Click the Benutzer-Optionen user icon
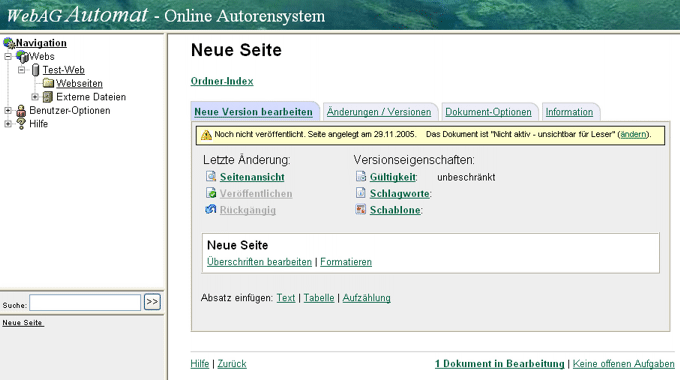The width and height of the screenshot is (680, 380). [21, 111]
